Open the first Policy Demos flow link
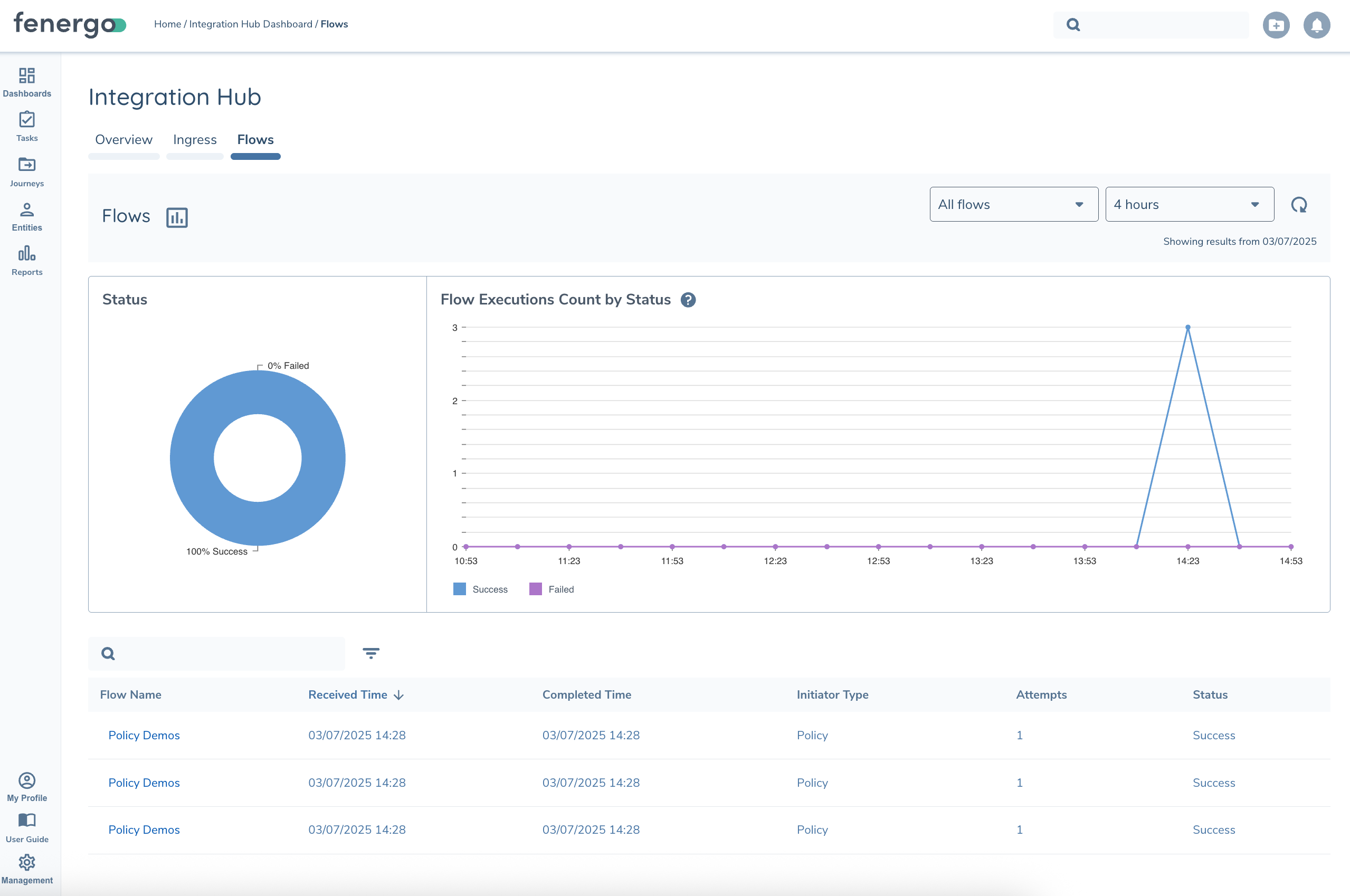The height and width of the screenshot is (896, 1350). pyautogui.click(x=144, y=736)
